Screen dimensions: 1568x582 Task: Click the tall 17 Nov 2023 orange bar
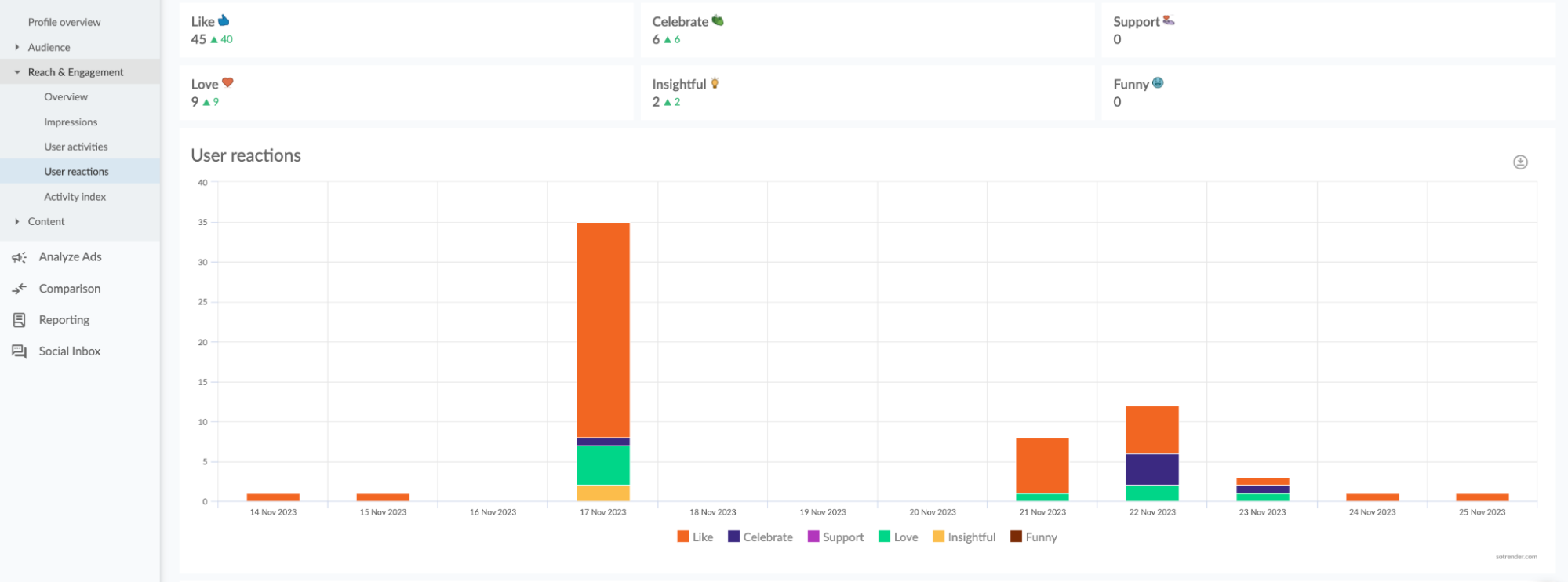602,329
